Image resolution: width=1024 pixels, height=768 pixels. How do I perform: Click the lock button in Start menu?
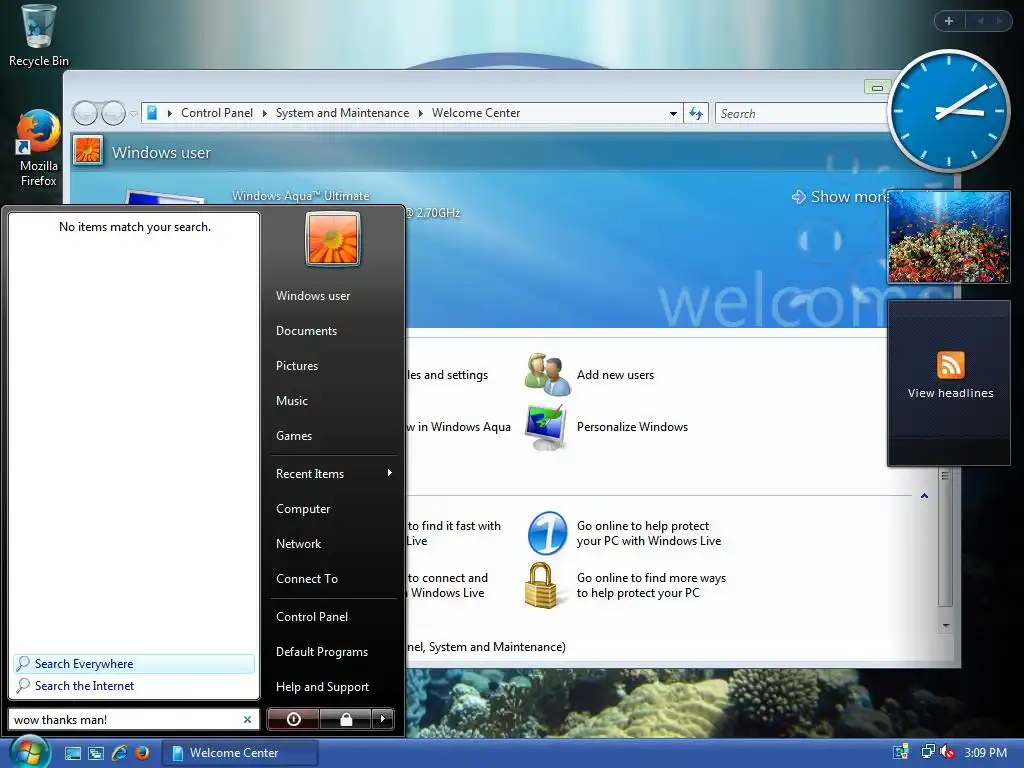[x=346, y=719]
